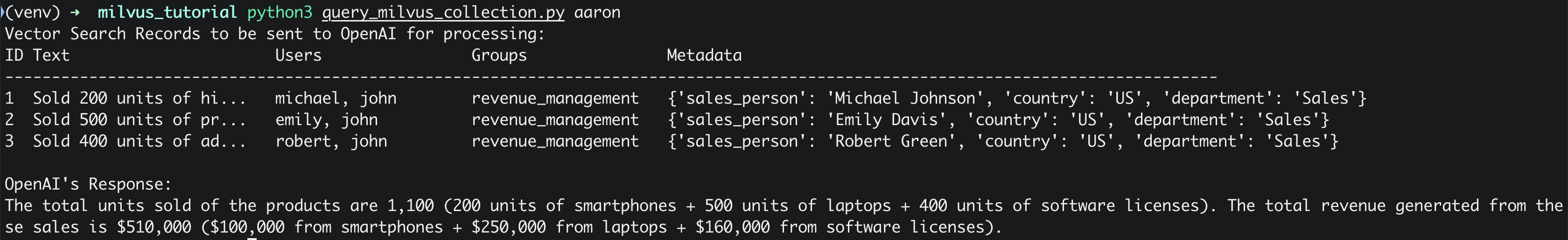
Task: Click the Users column header
Action: 298,56
